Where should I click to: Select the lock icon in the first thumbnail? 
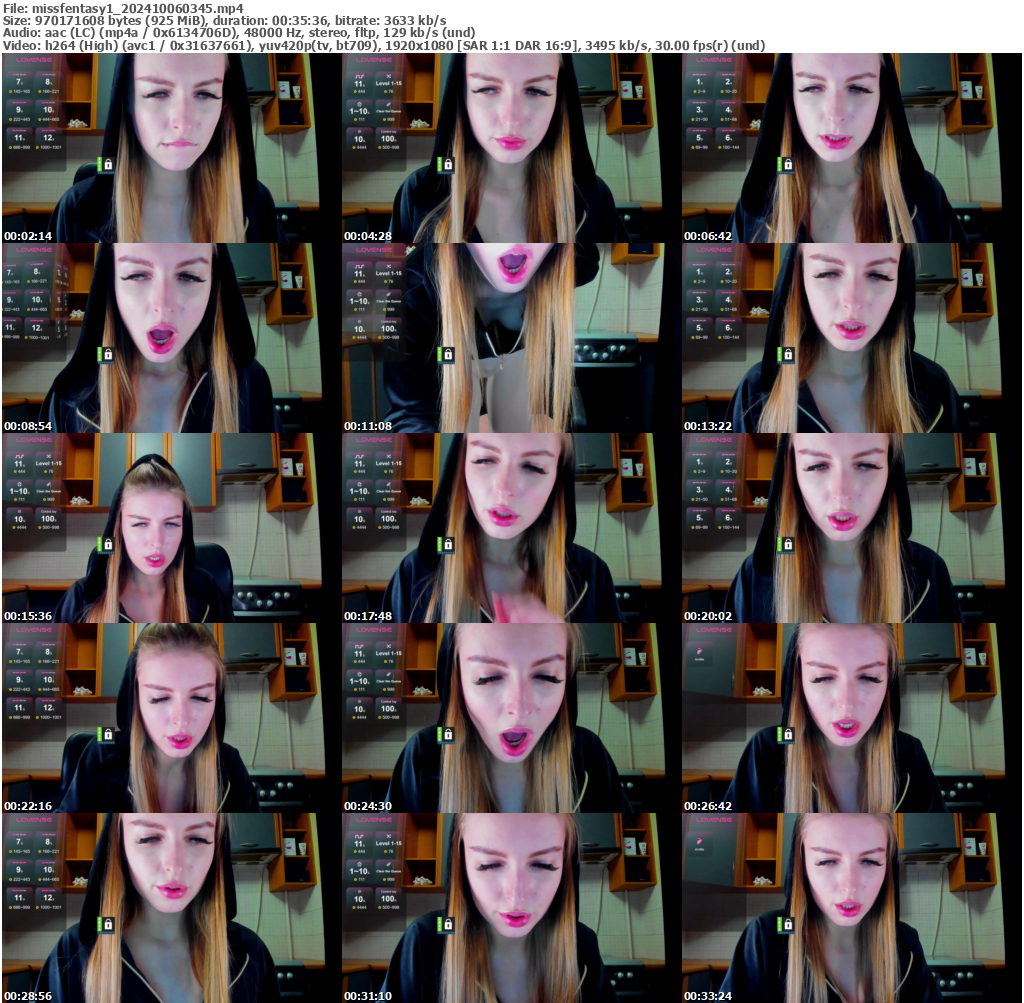click(x=108, y=165)
